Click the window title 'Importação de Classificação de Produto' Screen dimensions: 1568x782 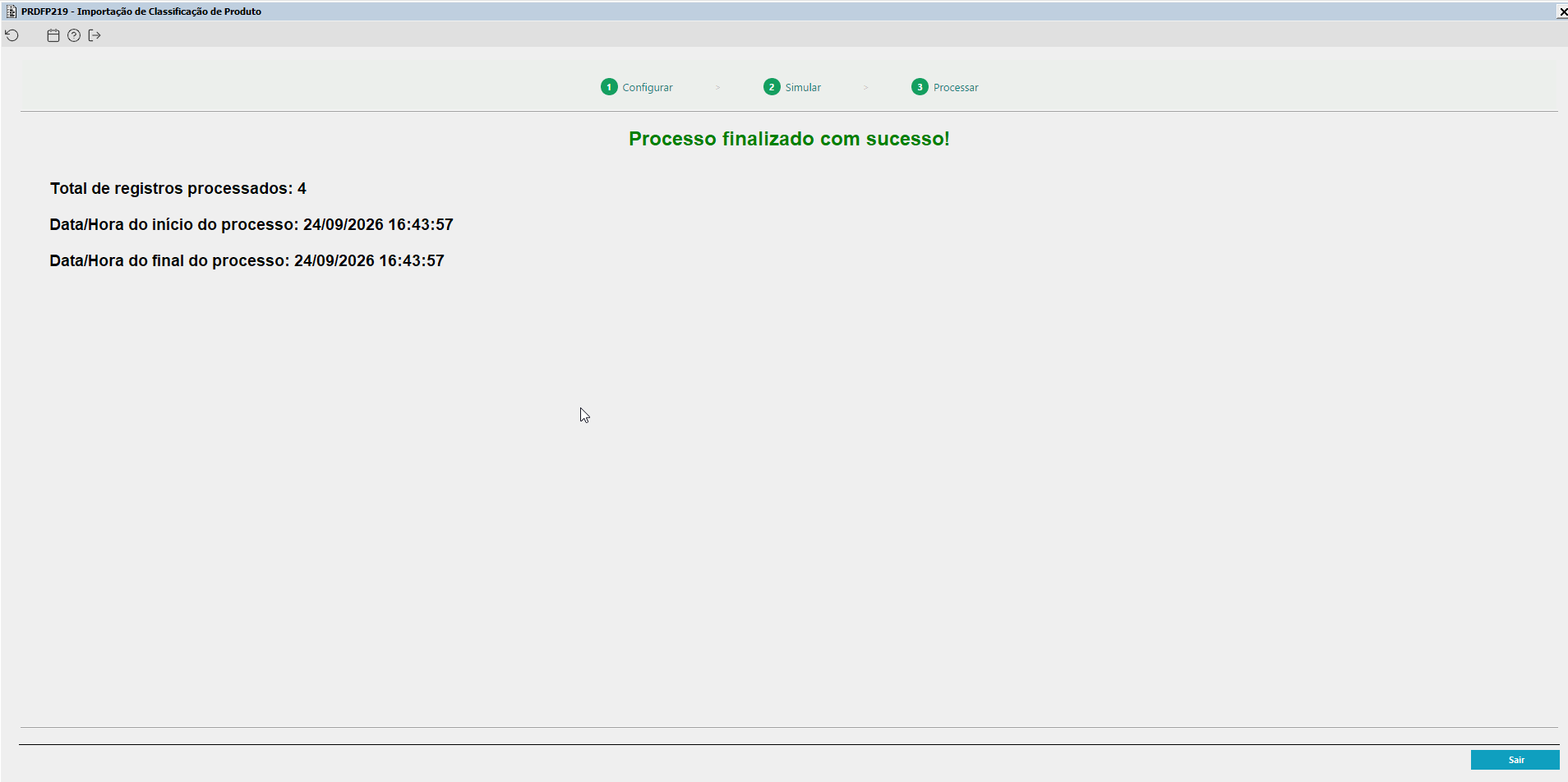(169, 11)
